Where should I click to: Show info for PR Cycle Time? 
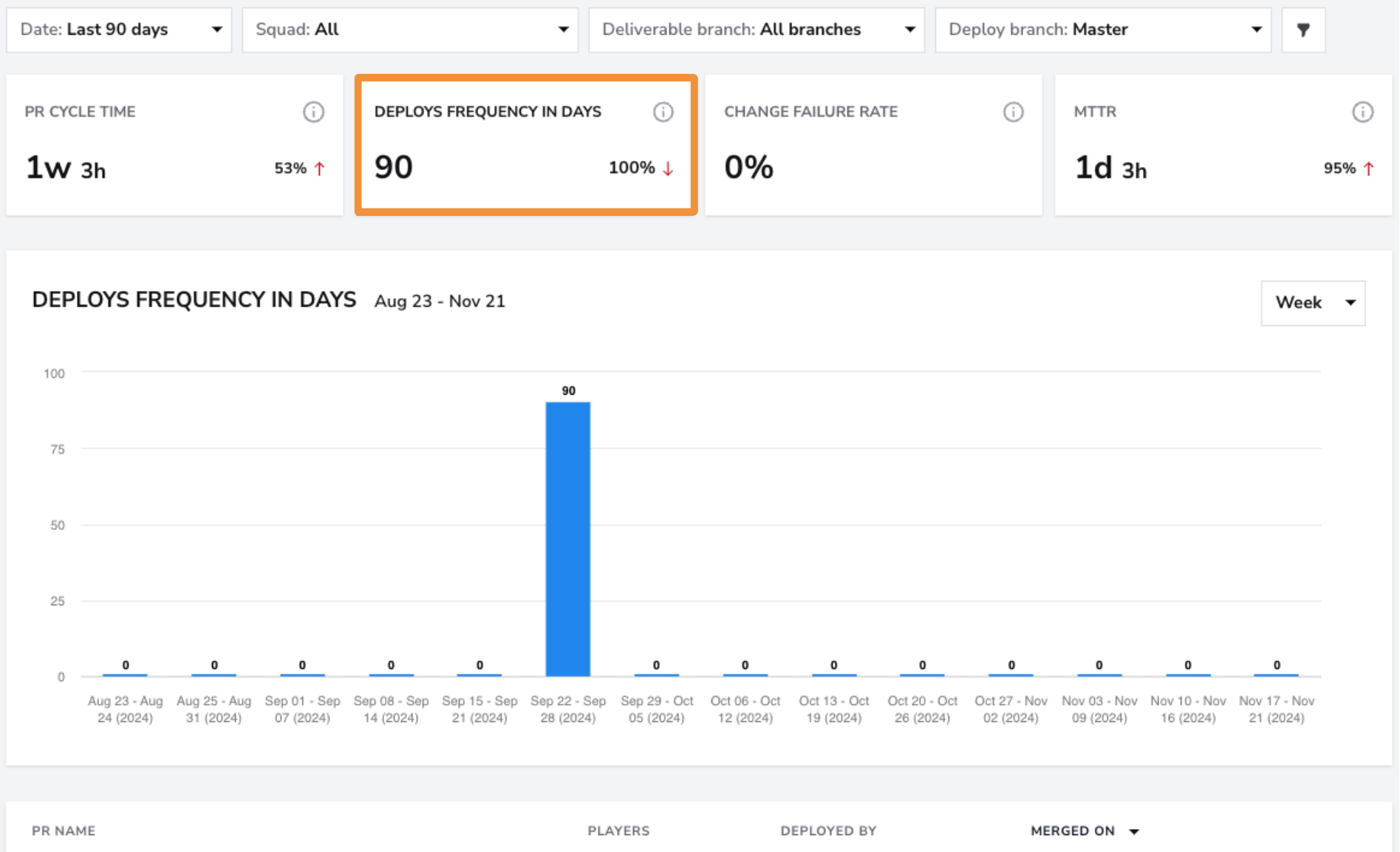tap(313, 112)
